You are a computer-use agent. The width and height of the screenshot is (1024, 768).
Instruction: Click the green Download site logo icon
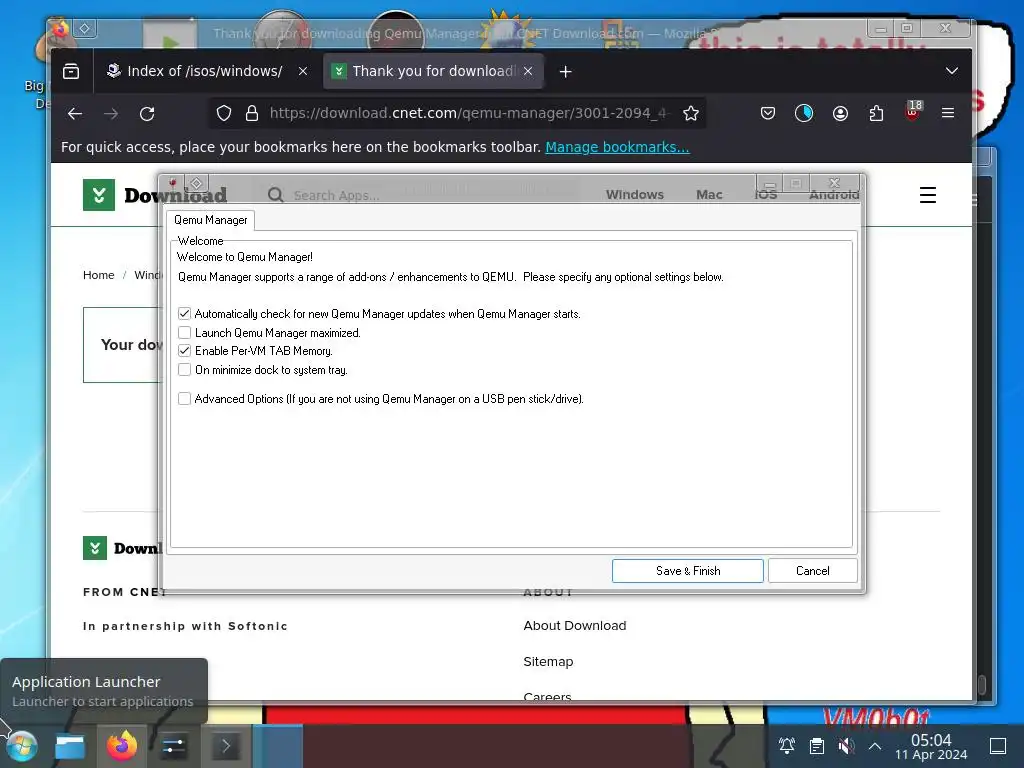(x=99, y=195)
